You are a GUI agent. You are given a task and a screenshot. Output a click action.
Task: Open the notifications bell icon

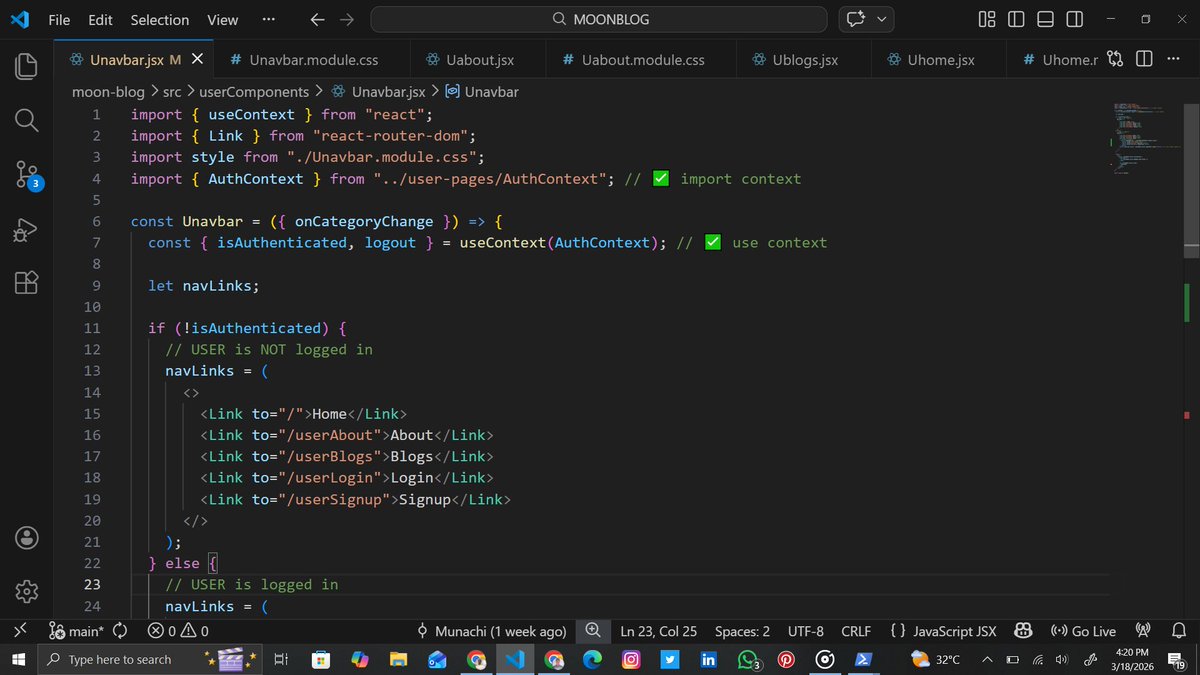pos(1179,631)
